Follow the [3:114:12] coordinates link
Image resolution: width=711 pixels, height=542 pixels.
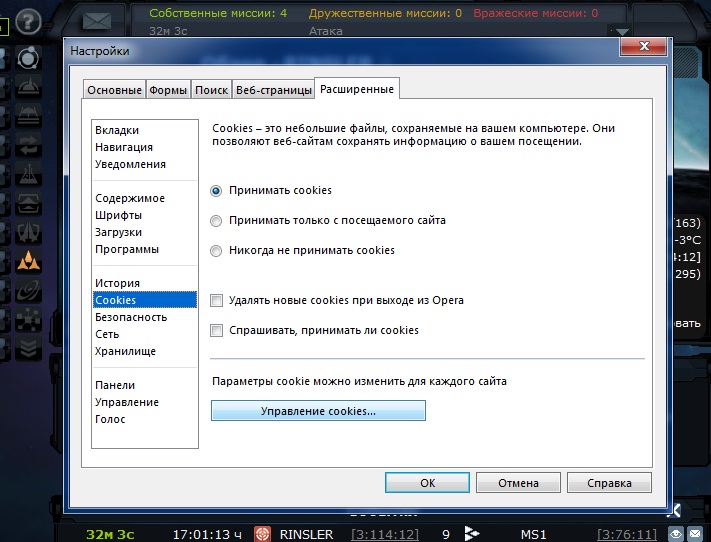click(385, 534)
